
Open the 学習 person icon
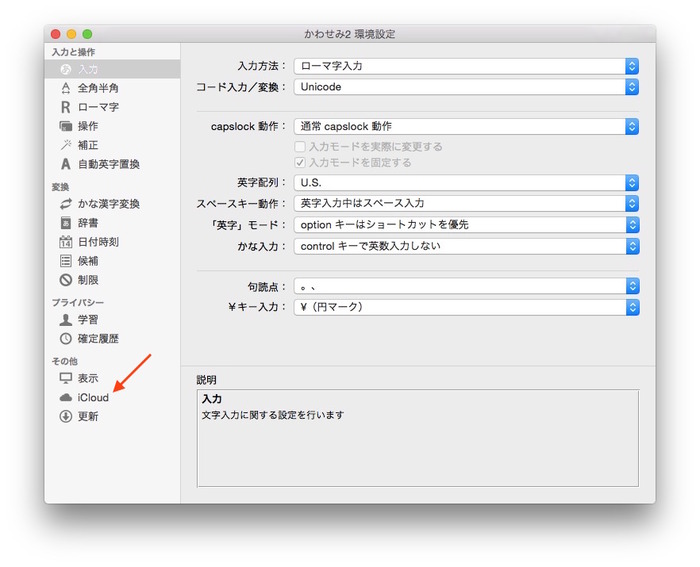pyautogui.click(x=66, y=320)
